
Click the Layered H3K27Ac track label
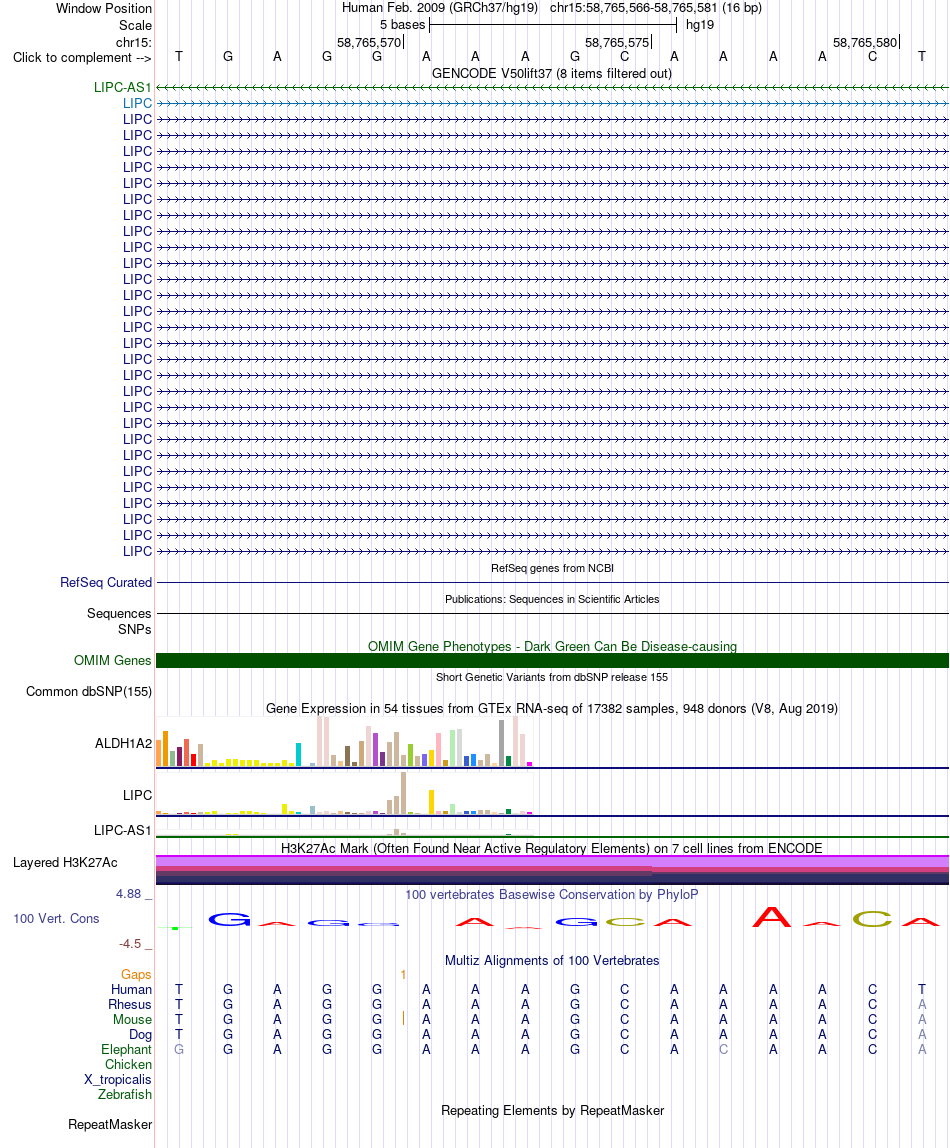65,862
